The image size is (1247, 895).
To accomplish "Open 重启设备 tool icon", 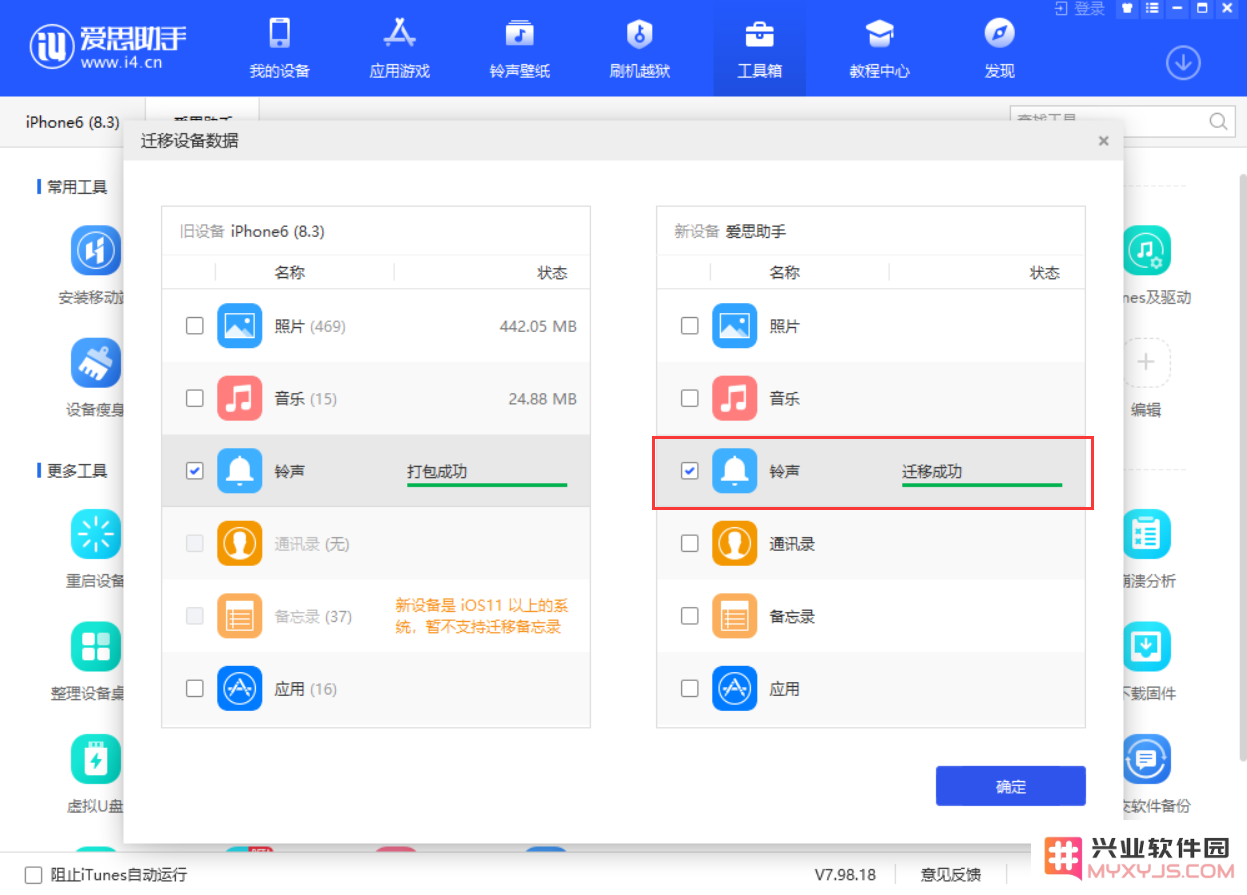I will (96, 534).
